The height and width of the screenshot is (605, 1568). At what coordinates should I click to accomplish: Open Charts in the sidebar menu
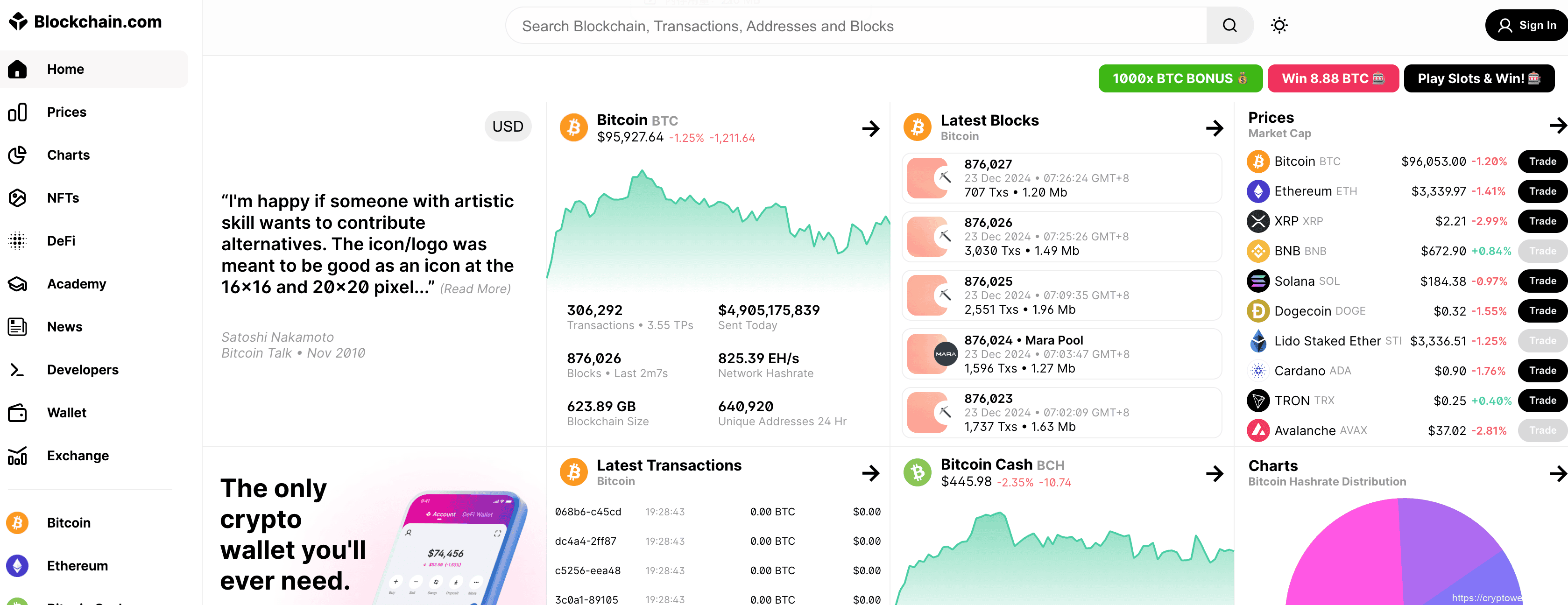(68, 155)
